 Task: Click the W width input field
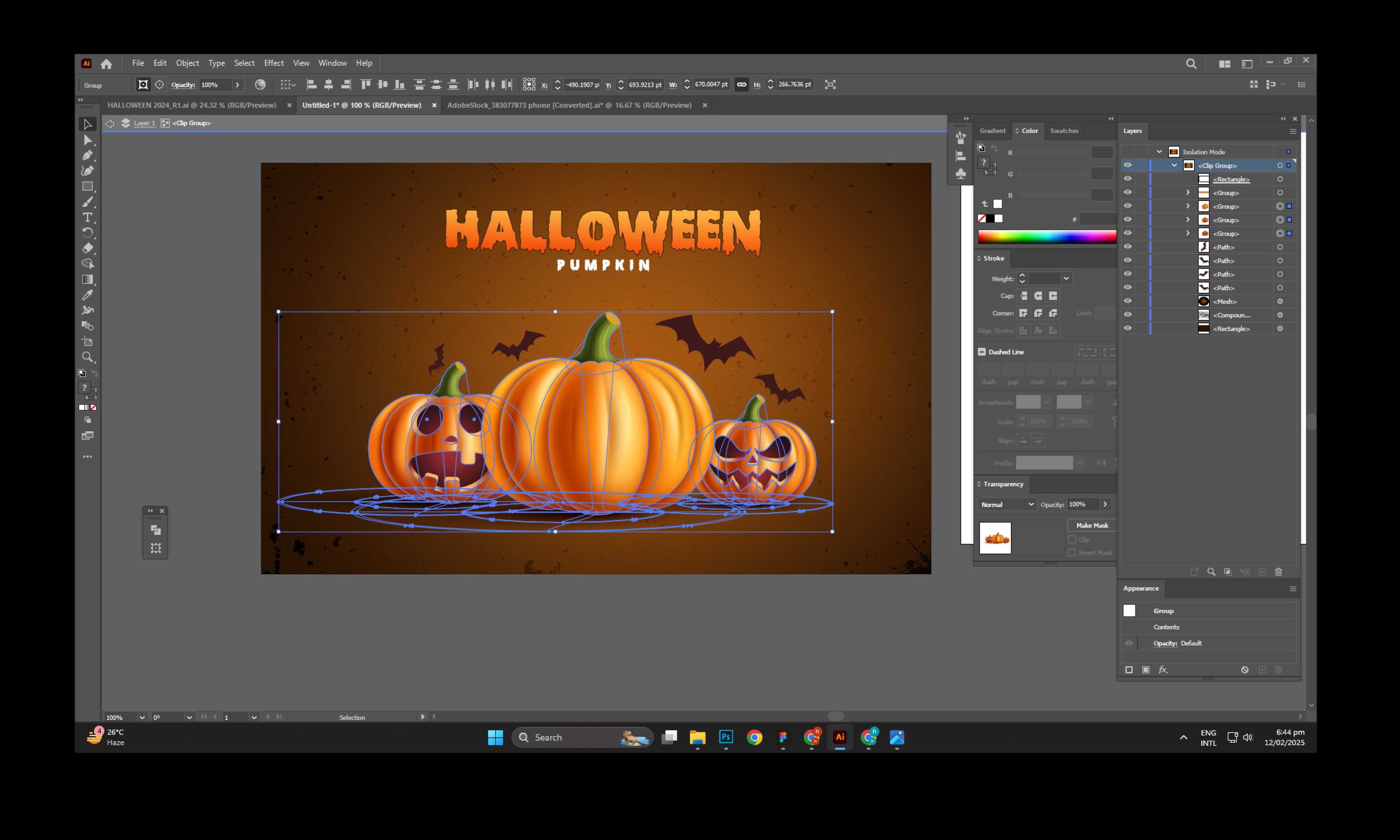pos(711,84)
